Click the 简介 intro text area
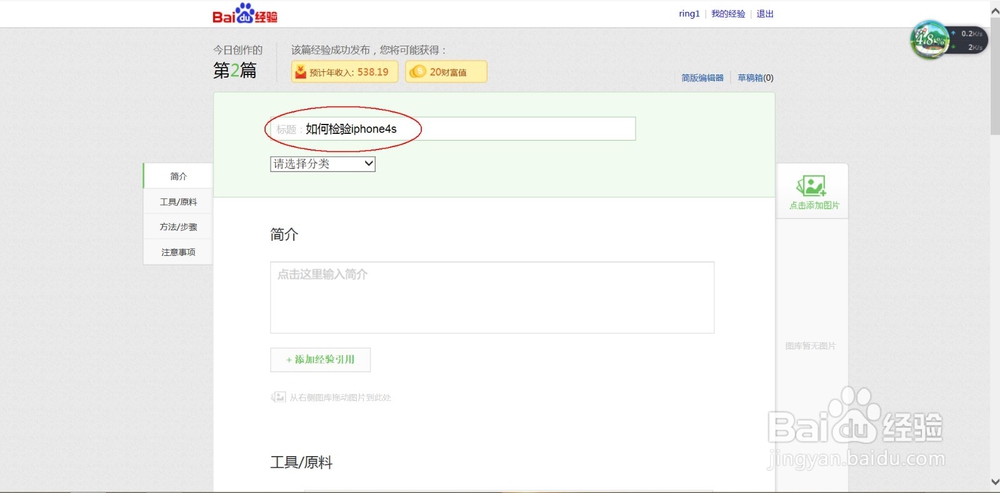 (x=492, y=297)
